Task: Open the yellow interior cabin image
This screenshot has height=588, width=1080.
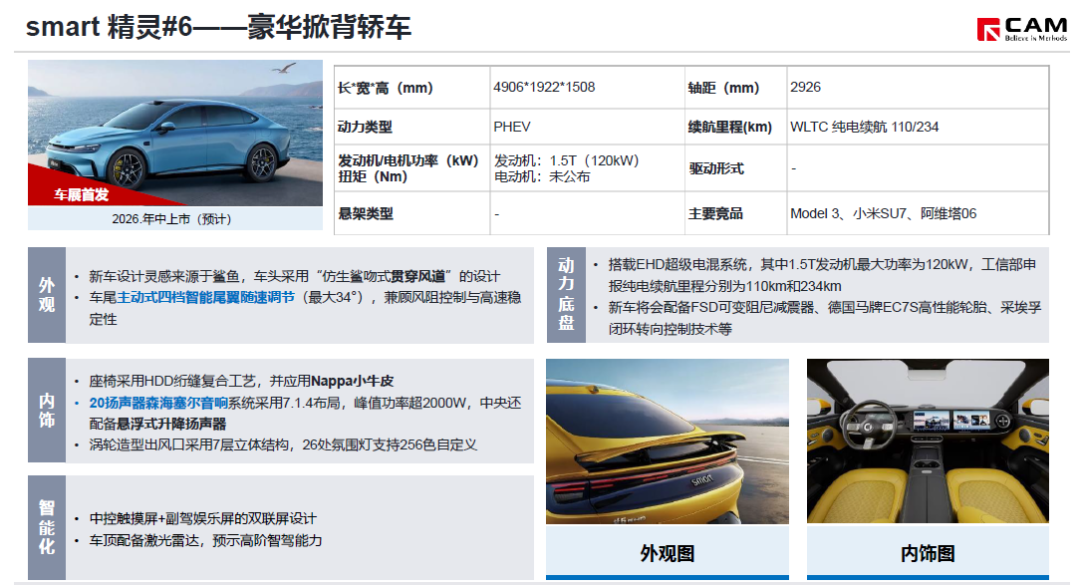Action: [927, 441]
